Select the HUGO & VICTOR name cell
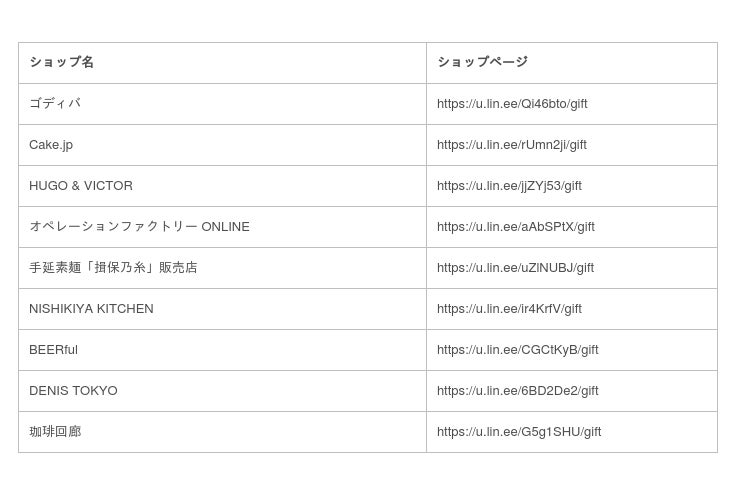740x493 pixels. pyautogui.click(x=81, y=186)
